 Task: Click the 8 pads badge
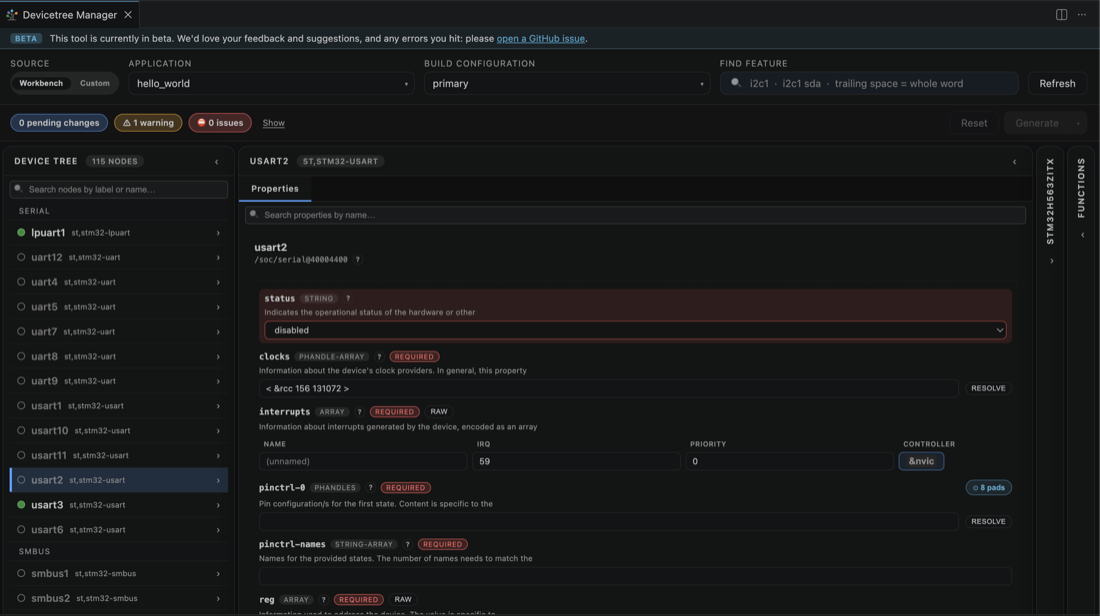tap(988, 488)
